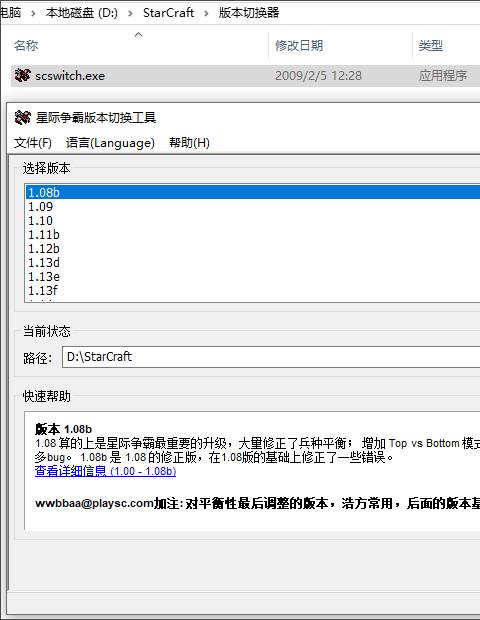Select version 1.13f in the list
The height and width of the screenshot is (620, 480).
coord(253,291)
